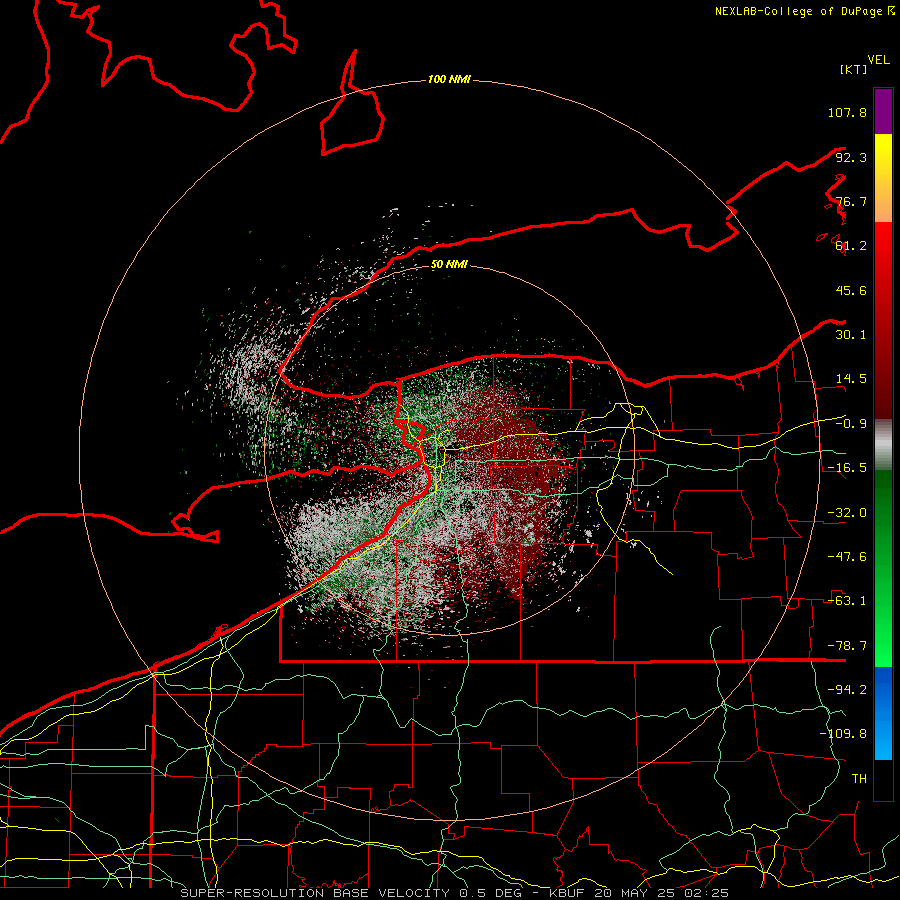Viewport: 900px width, 900px height.
Task: Click the [KT] units label
Action: [853, 69]
